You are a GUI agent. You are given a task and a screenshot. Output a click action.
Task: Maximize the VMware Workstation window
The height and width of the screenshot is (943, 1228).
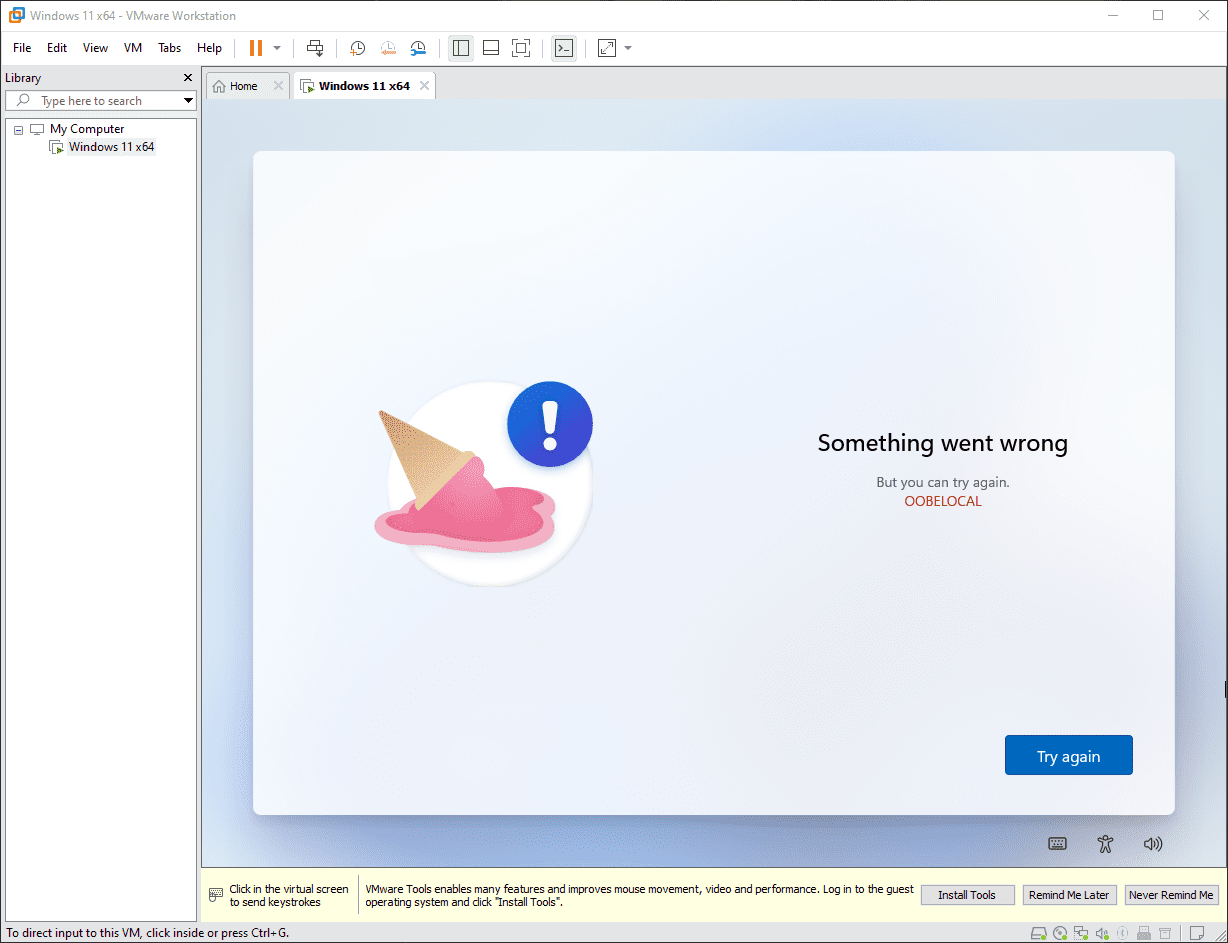1158,15
